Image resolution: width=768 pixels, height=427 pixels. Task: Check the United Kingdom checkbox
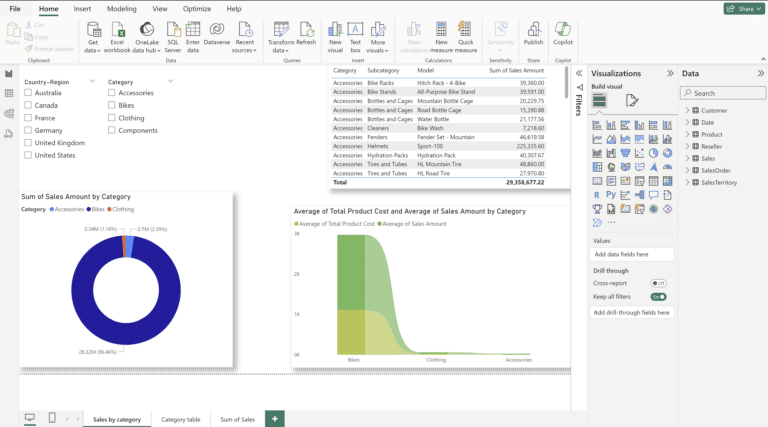pyautogui.click(x=28, y=143)
